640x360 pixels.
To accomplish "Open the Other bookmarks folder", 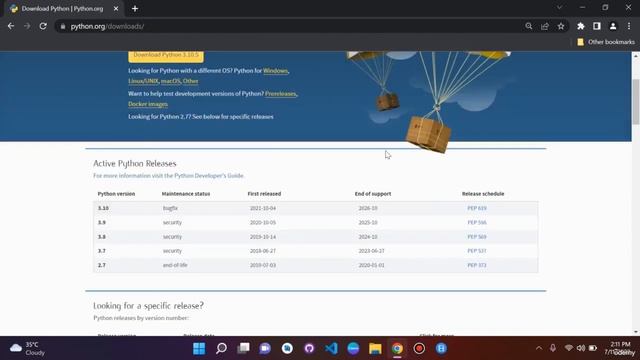I will click(x=606, y=42).
